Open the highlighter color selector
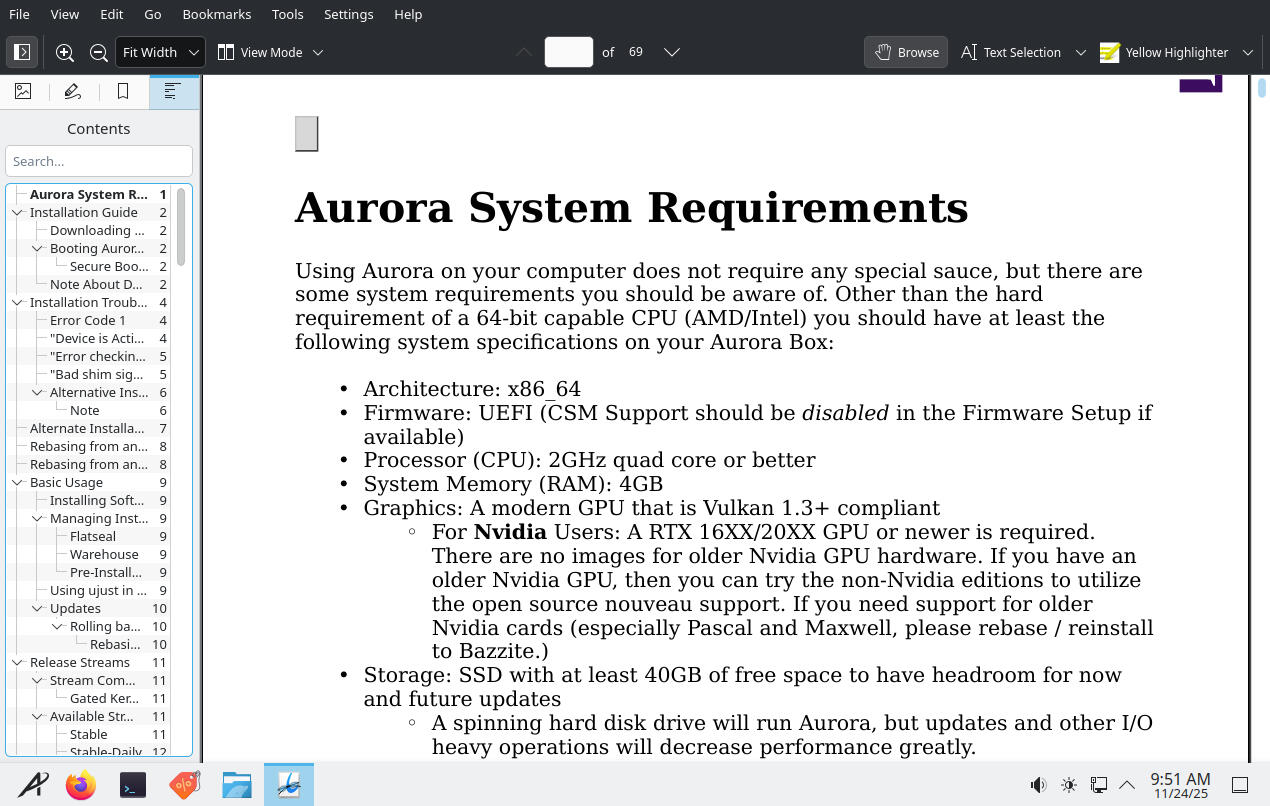Viewport: 1270px width, 806px height. (1247, 52)
